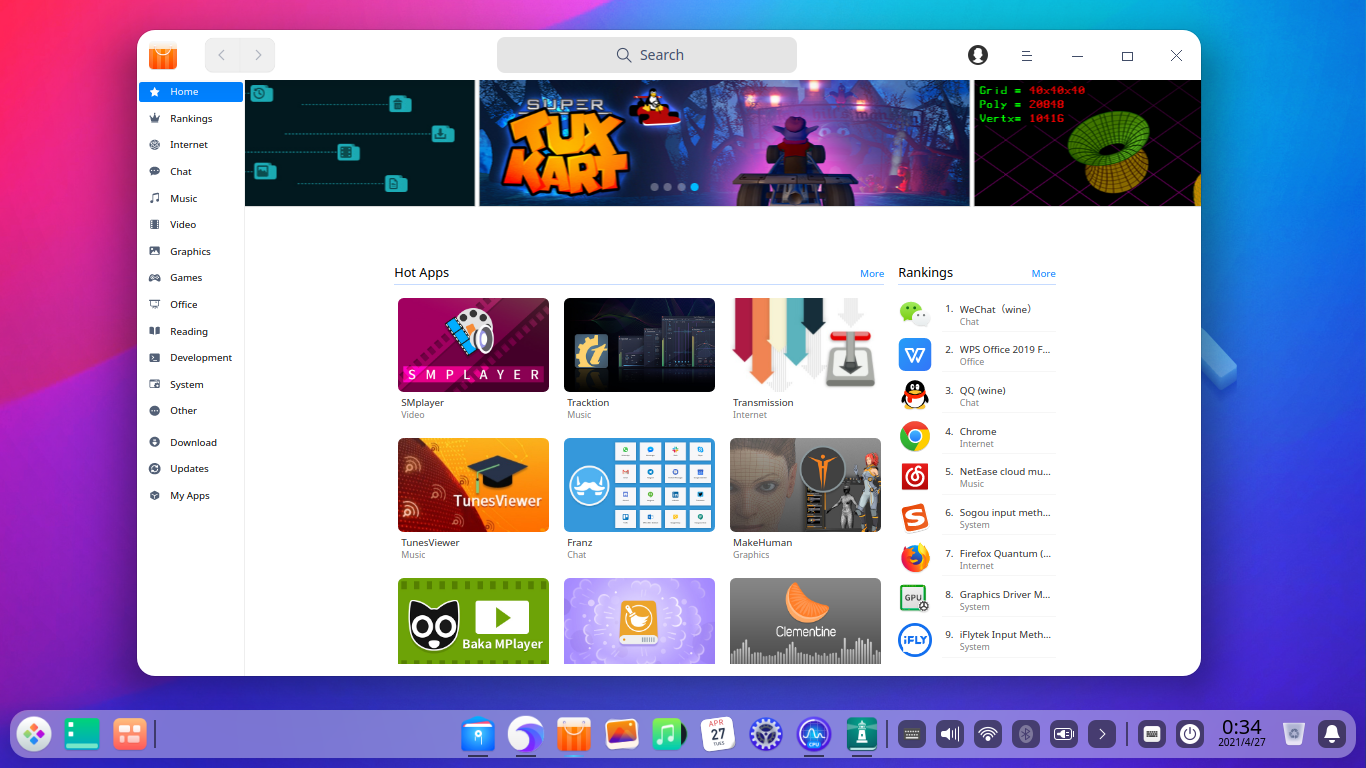Open the Graphics category in sidebar
Screen dimensions: 1366x768
point(191,251)
